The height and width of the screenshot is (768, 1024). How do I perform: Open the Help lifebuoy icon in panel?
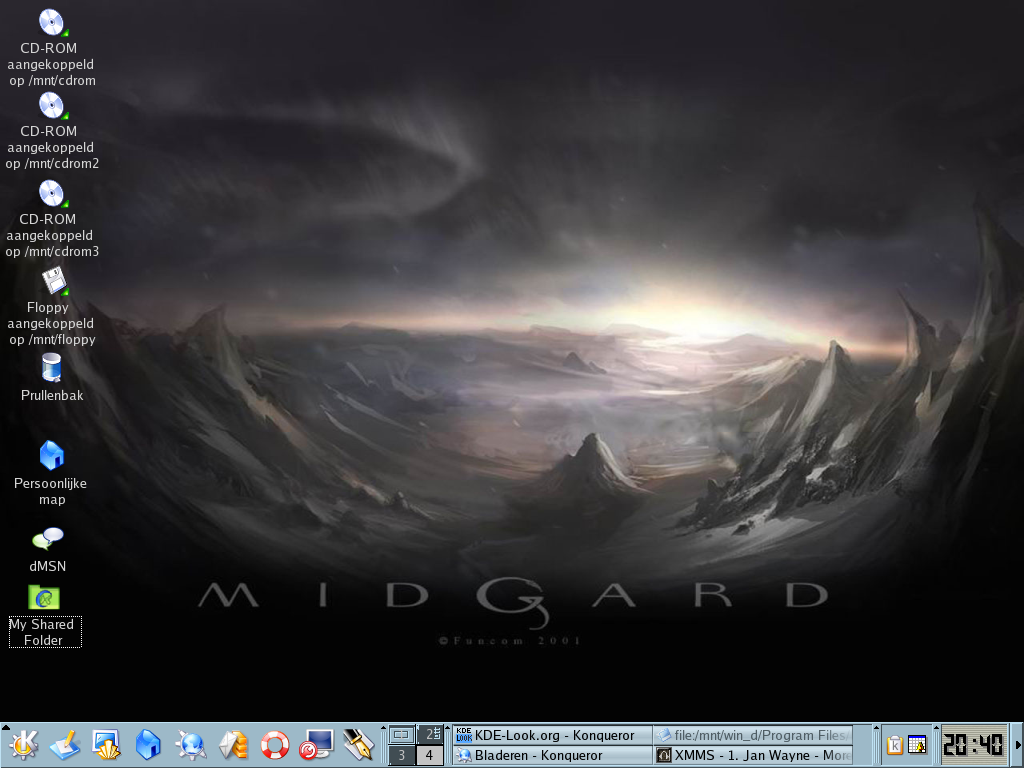[x=274, y=745]
